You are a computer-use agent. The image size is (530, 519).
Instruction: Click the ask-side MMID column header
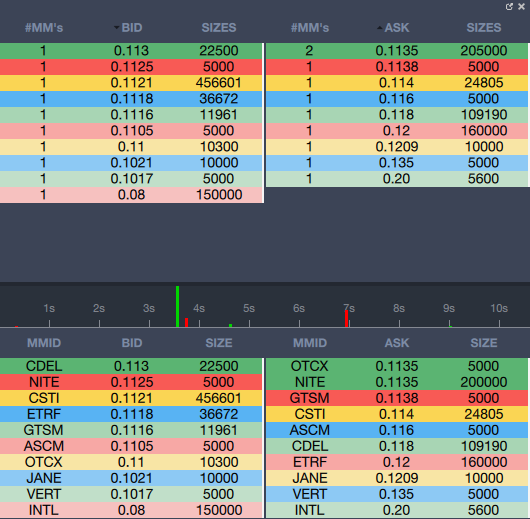pos(310,343)
